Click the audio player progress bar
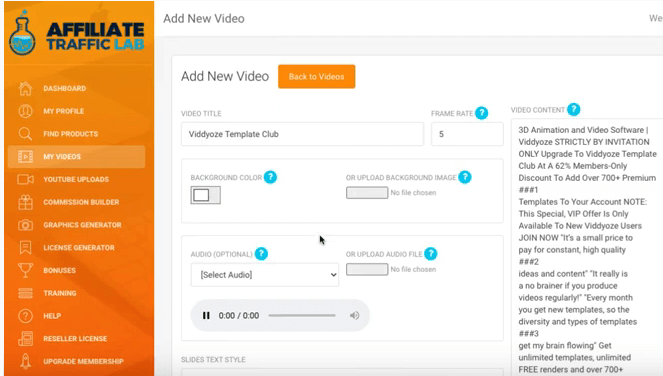 [302, 316]
